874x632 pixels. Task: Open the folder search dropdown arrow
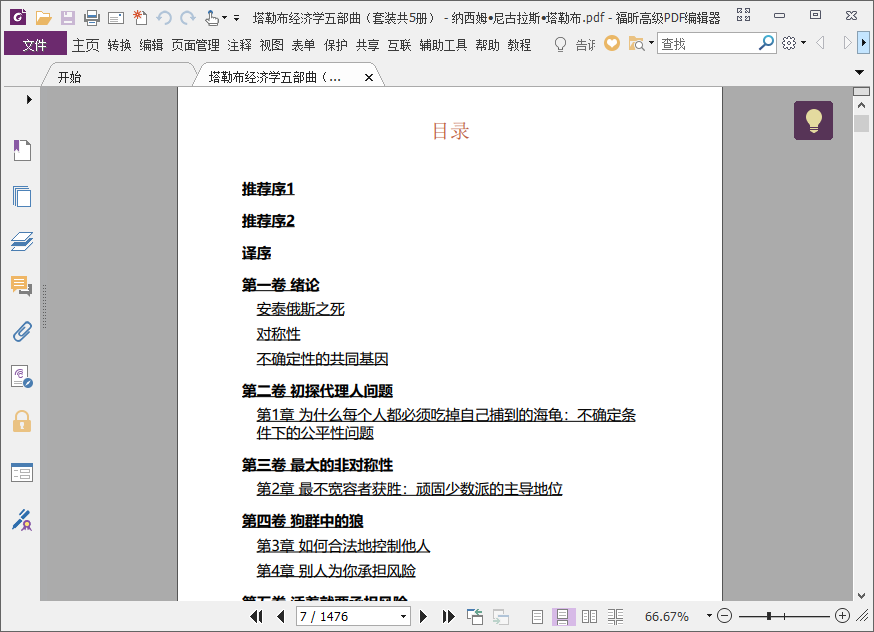651,43
